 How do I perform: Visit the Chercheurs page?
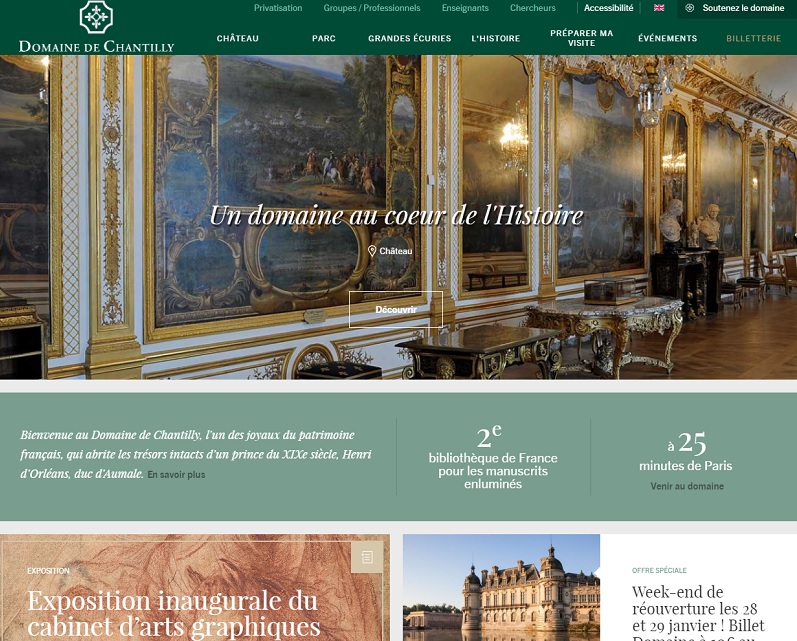point(533,8)
